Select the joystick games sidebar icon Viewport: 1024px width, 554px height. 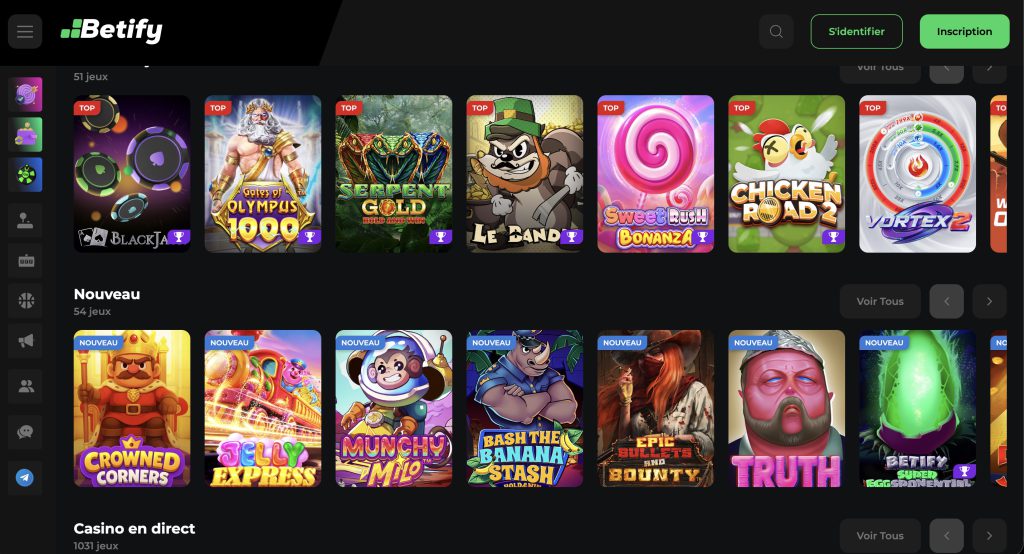click(x=25, y=221)
